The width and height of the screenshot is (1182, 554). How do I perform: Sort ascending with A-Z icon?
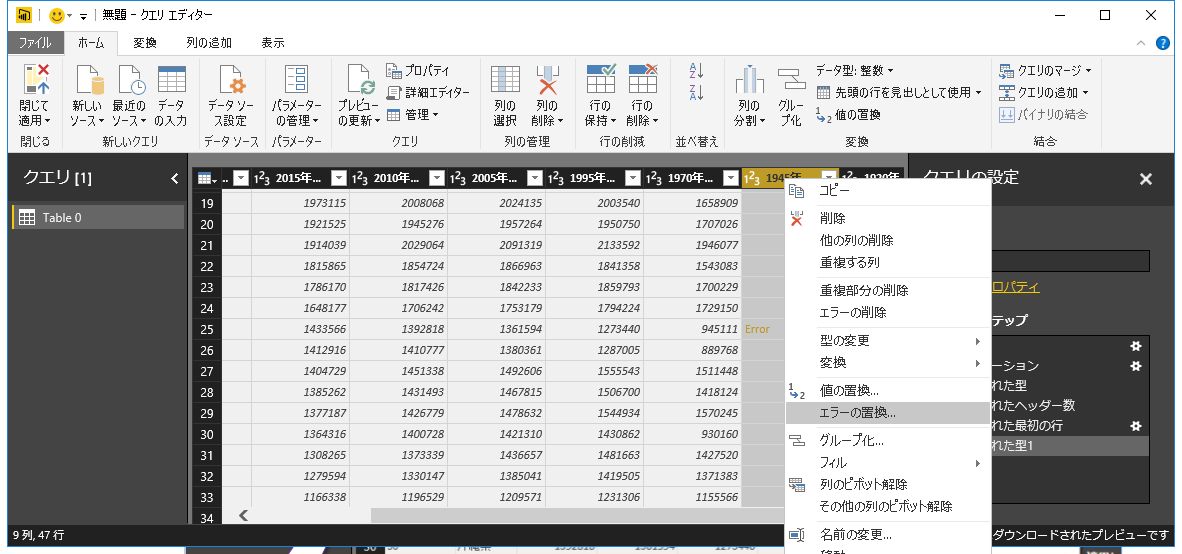point(697,71)
